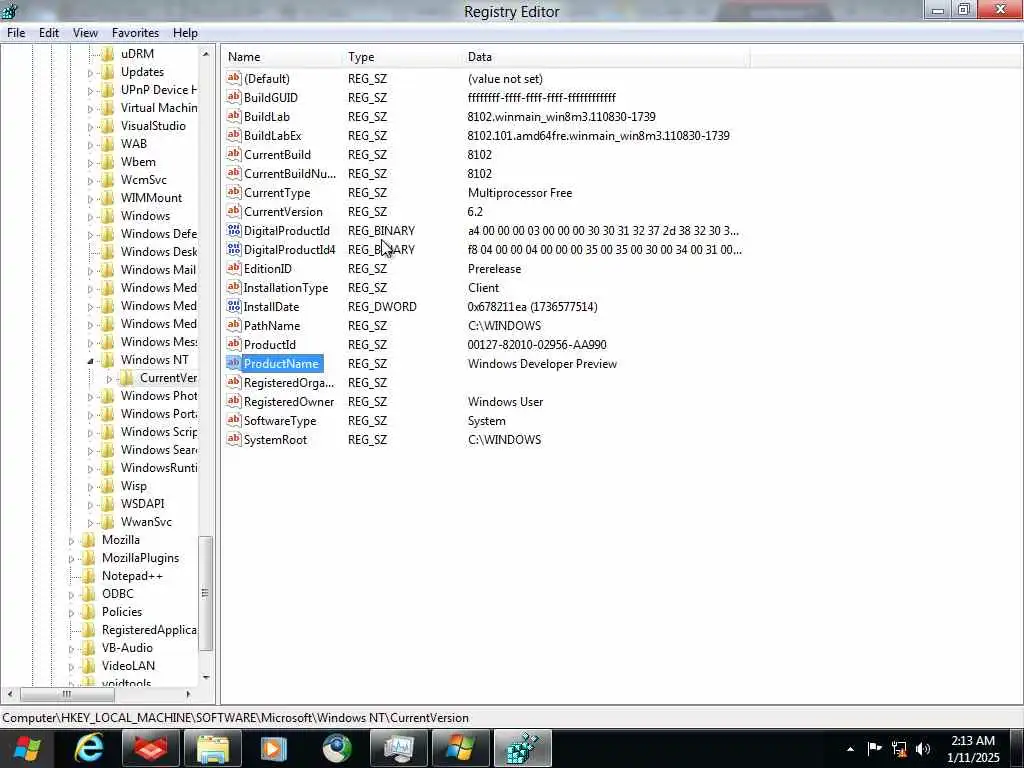Viewport: 1024px width, 768px height.
Task: Select the WSDAPI tree key
Action: click(142, 504)
